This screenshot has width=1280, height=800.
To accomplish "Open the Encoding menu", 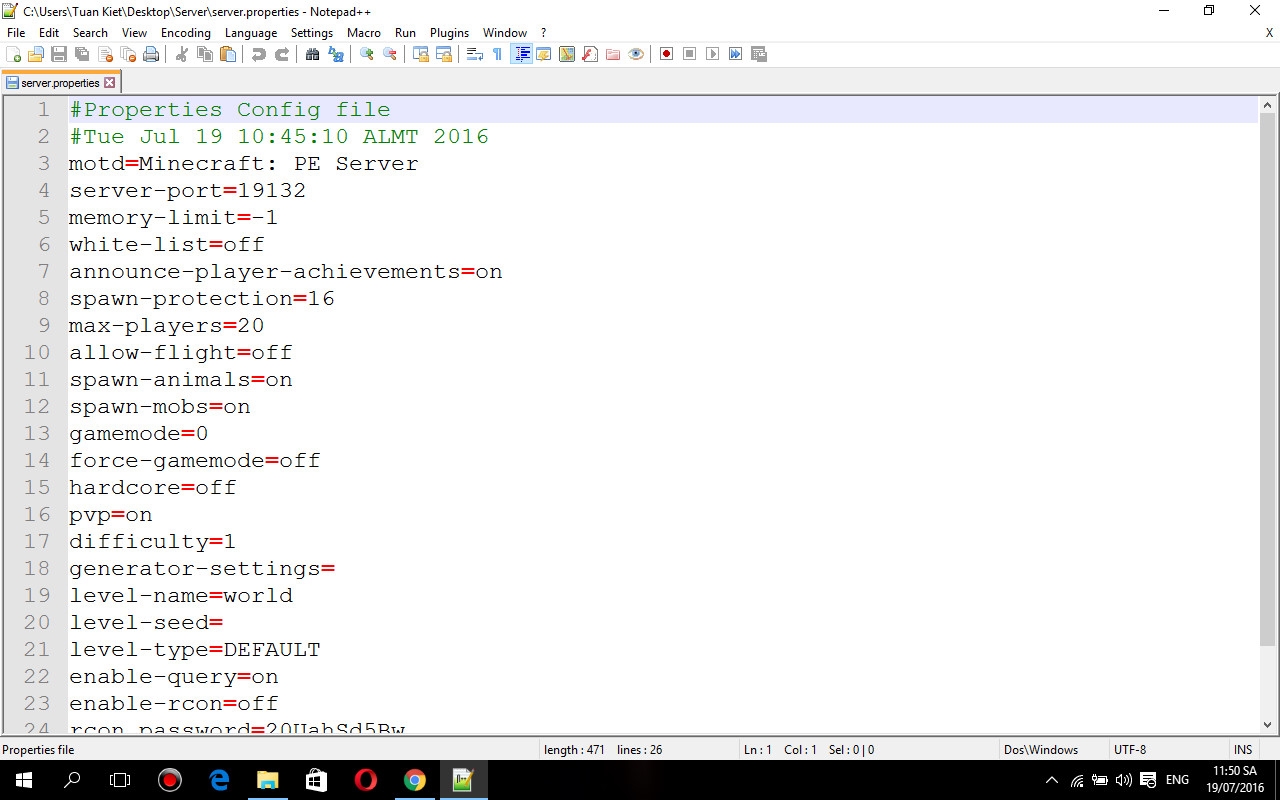I will (x=185, y=33).
